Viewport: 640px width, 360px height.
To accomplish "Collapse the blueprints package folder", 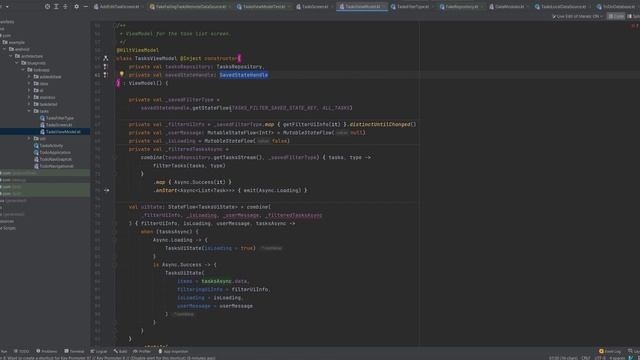I will (x=17, y=63).
